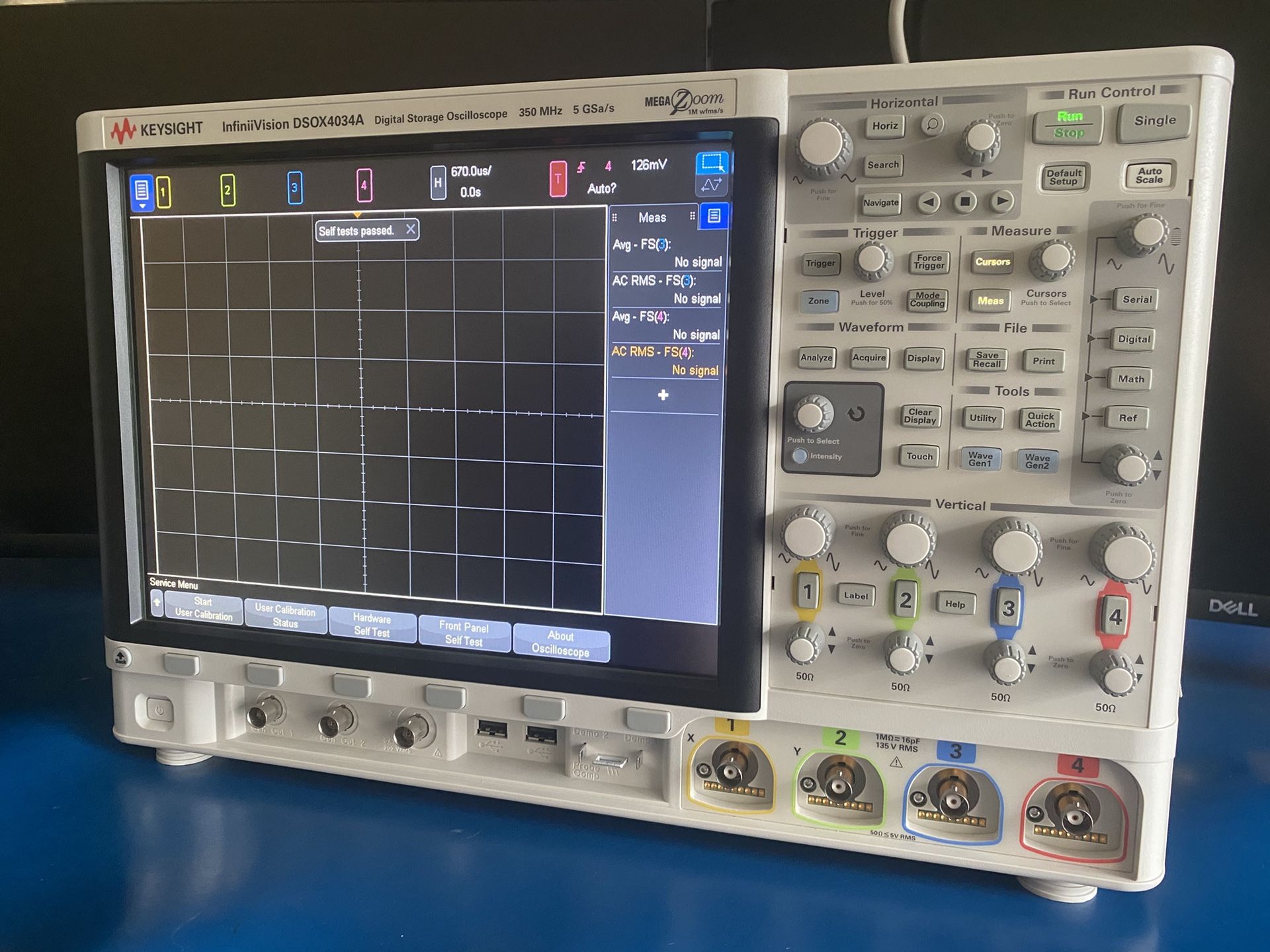Screen dimensions: 1270x952
Task: Push the Trigger key
Action: click(820, 264)
